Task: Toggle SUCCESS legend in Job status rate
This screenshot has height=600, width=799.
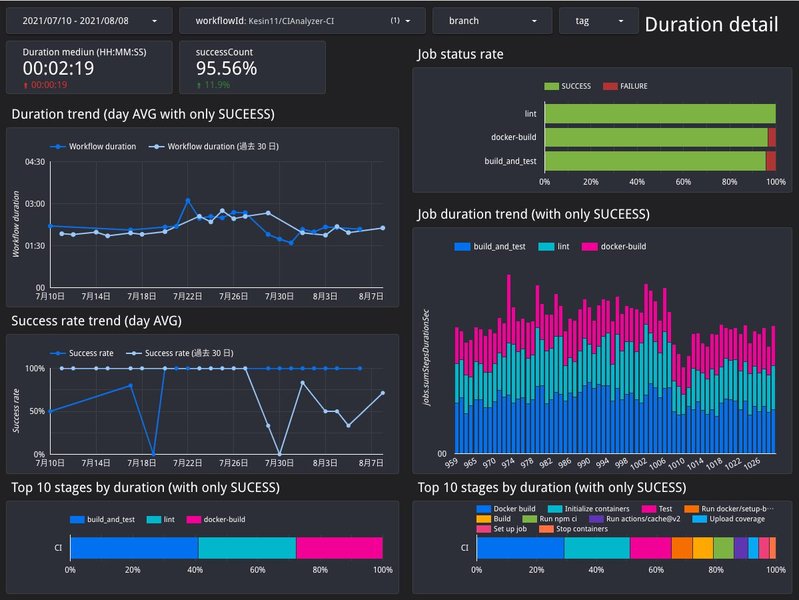Action: pos(568,86)
